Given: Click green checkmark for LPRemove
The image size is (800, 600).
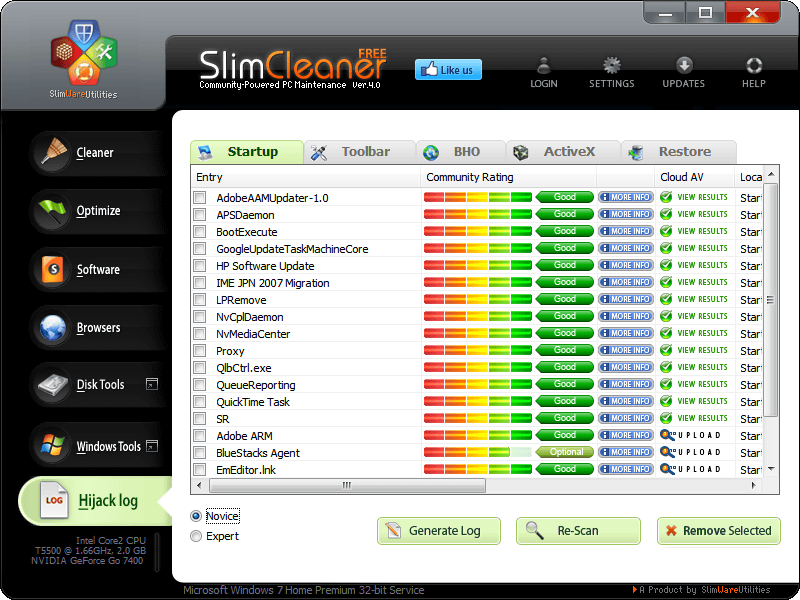Looking at the screenshot, I should click(666, 299).
